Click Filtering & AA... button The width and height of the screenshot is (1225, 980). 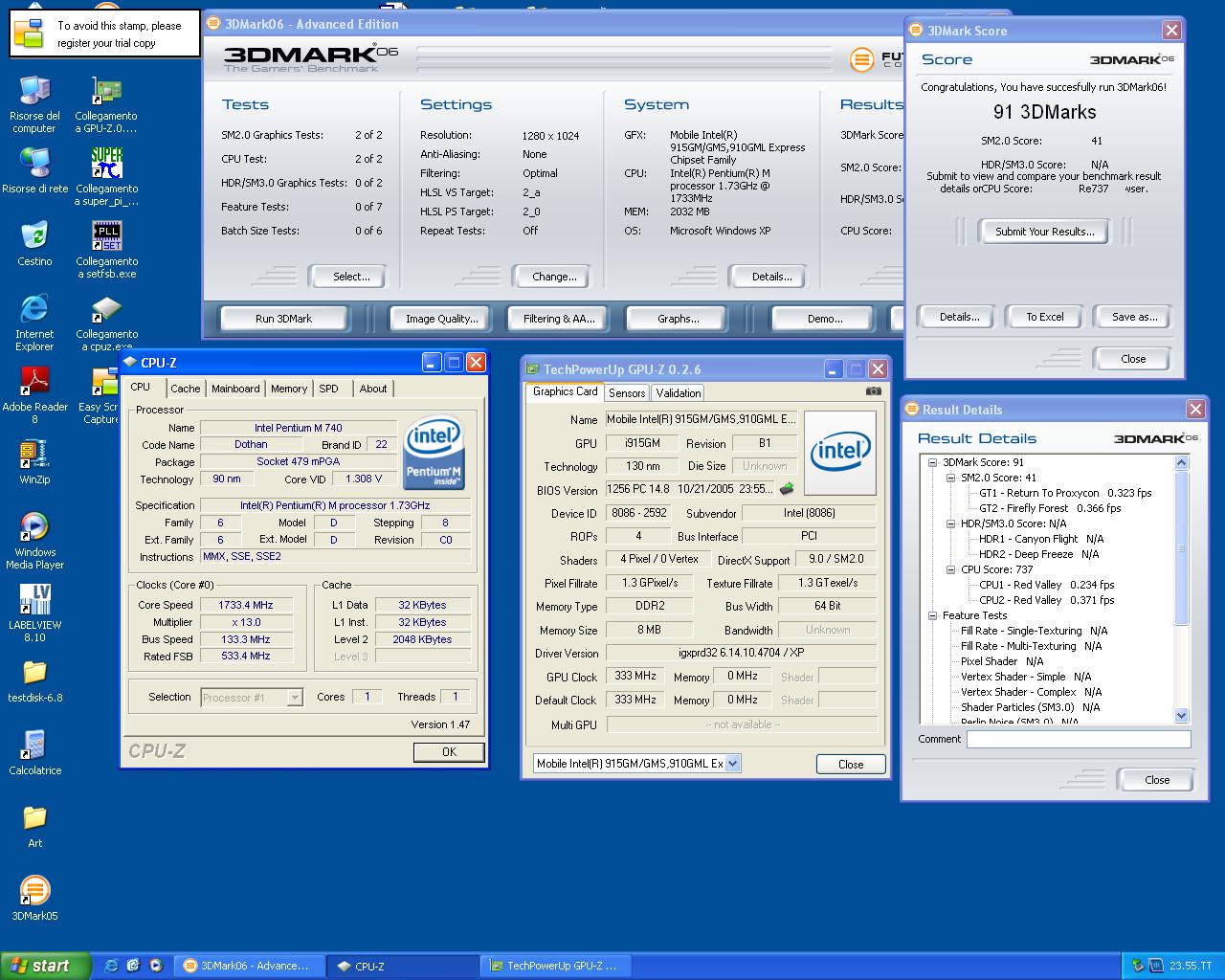click(x=559, y=319)
